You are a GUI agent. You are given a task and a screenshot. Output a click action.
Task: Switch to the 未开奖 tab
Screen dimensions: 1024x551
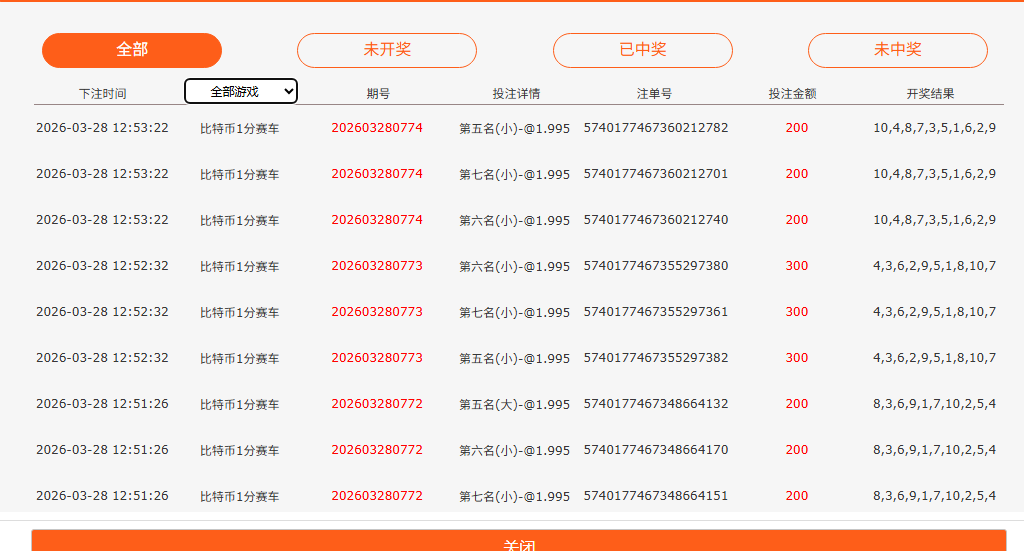coord(387,50)
